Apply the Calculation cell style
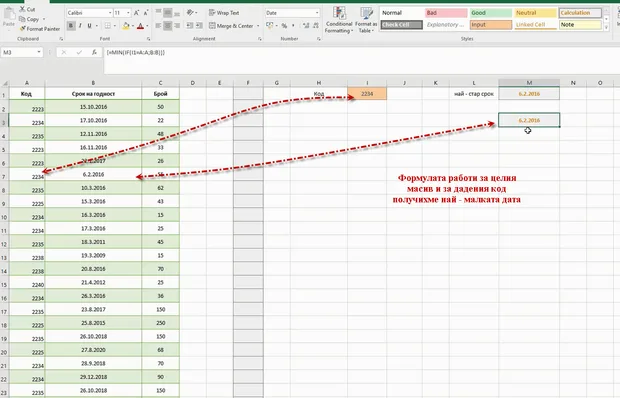This screenshot has width=620, height=398. [580, 13]
